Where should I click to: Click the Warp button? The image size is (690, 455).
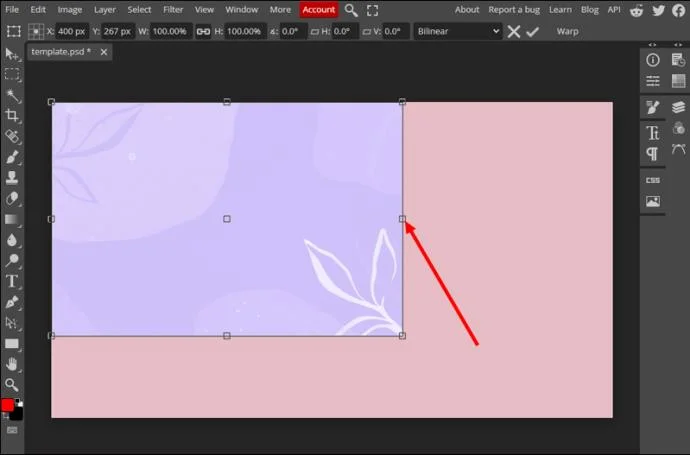click(x=567, y=31)
